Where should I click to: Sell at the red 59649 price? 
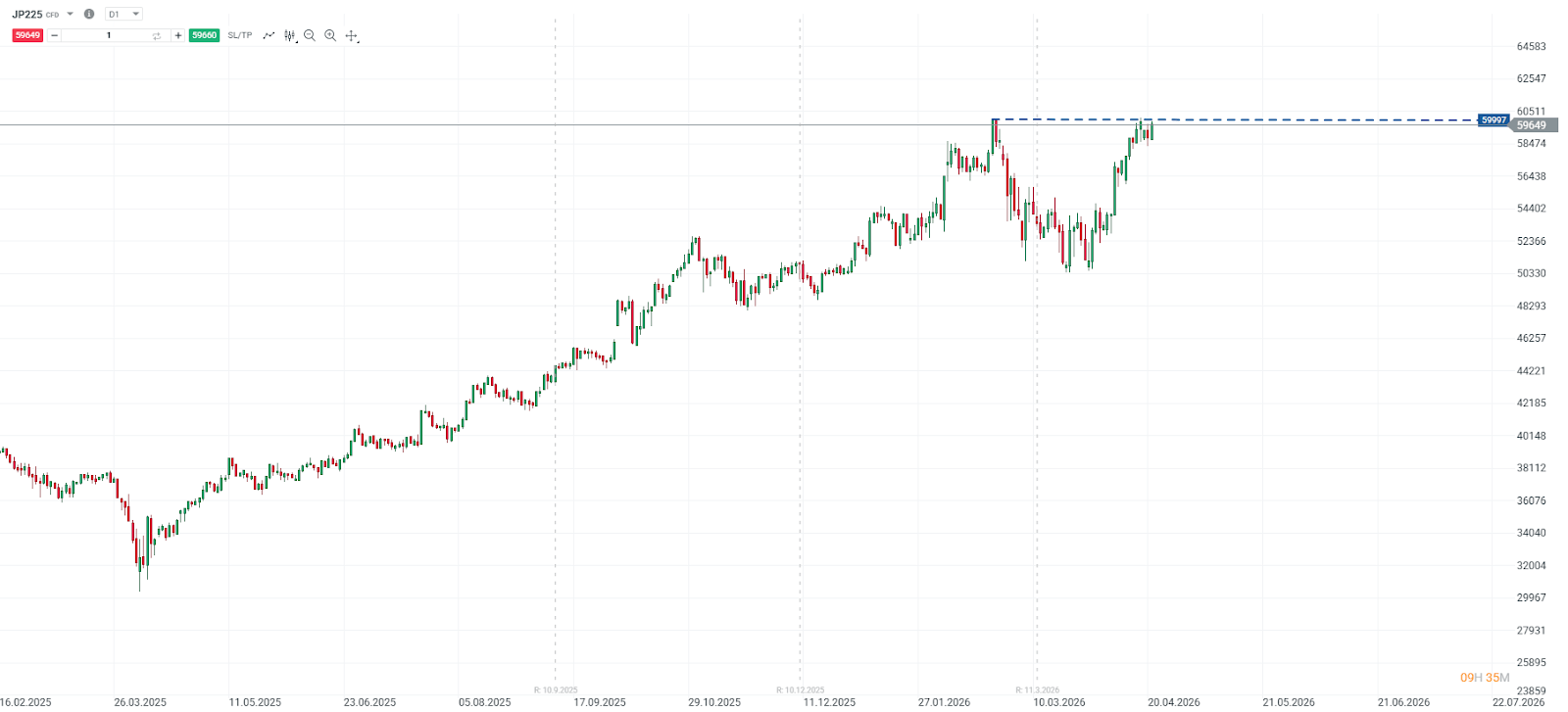(x=27, y=35)
